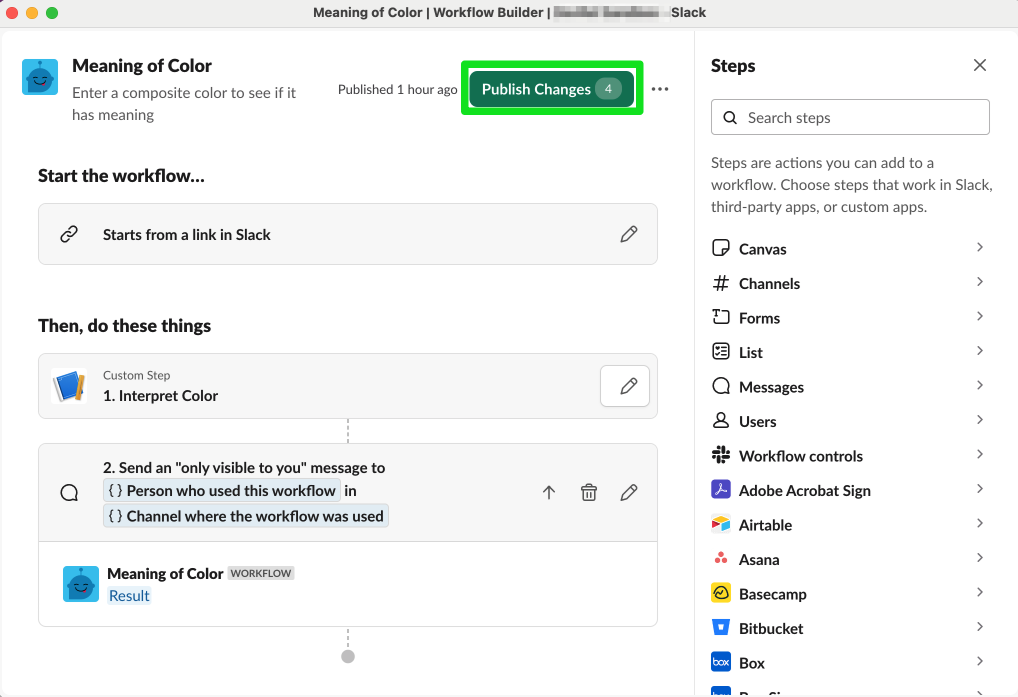Open the workflow overflow menu
This screenshot has width=1018, height=697.
coord(660,88)
